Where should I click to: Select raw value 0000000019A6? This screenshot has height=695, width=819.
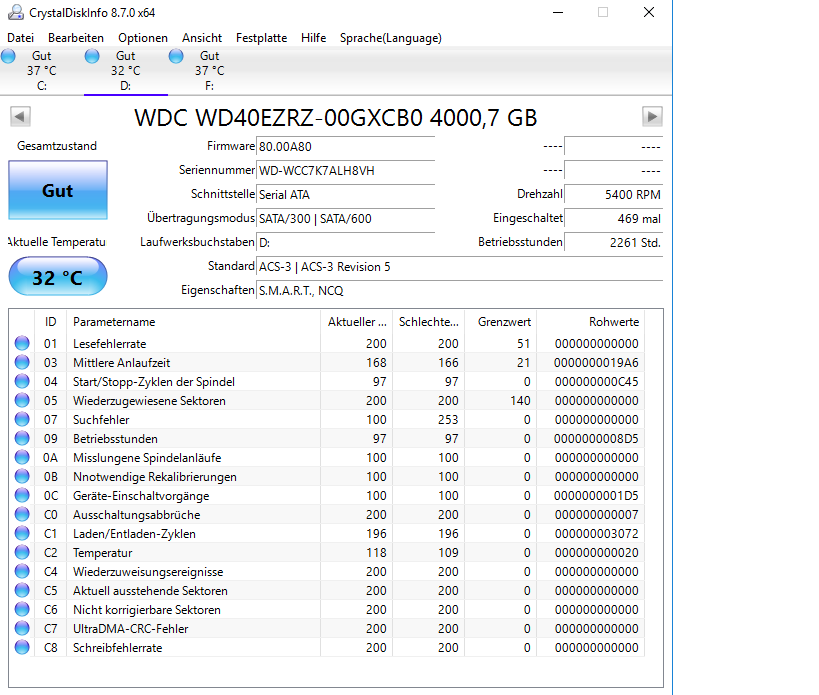tap(596, 362)
